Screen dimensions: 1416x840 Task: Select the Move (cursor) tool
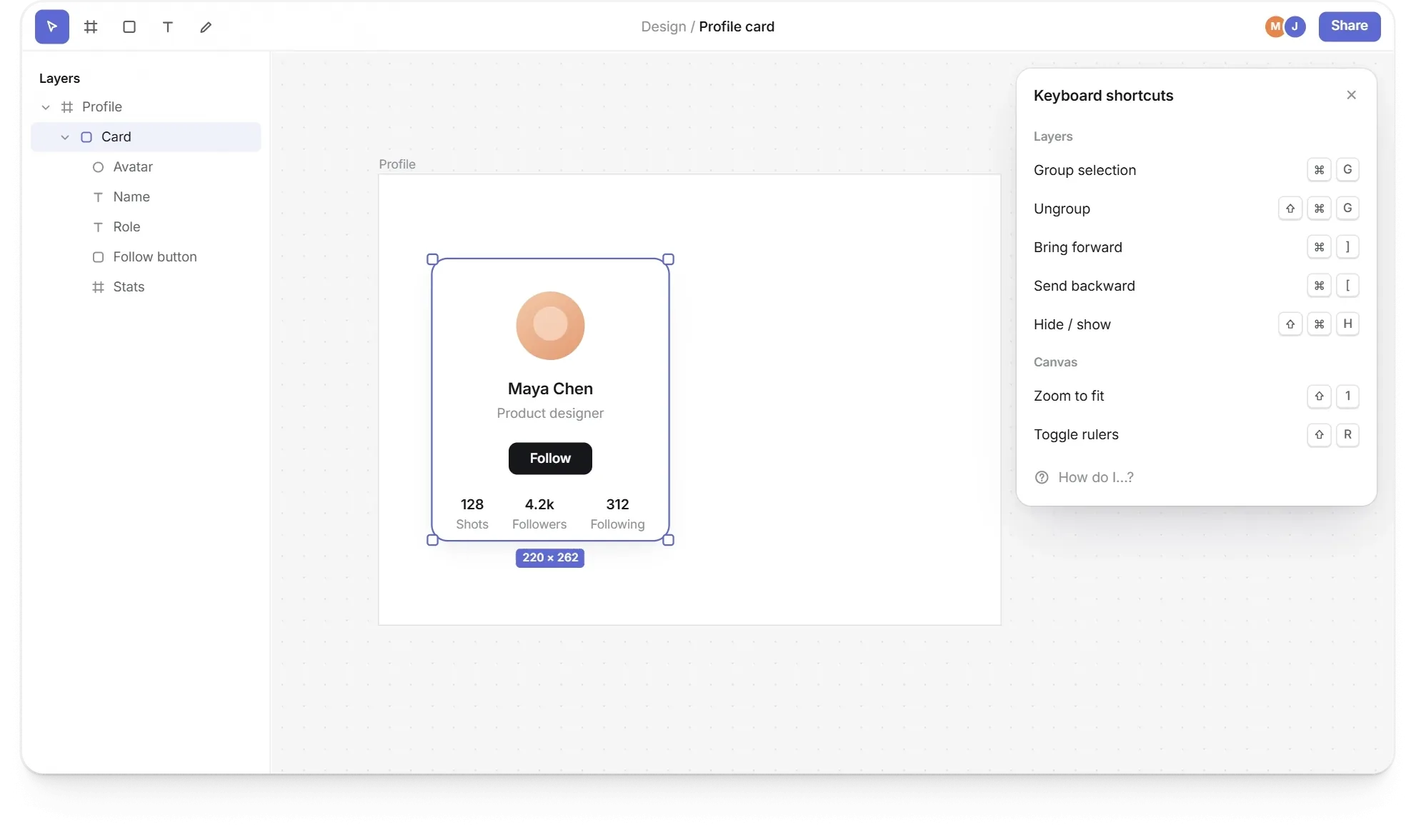tap(52, 27)
